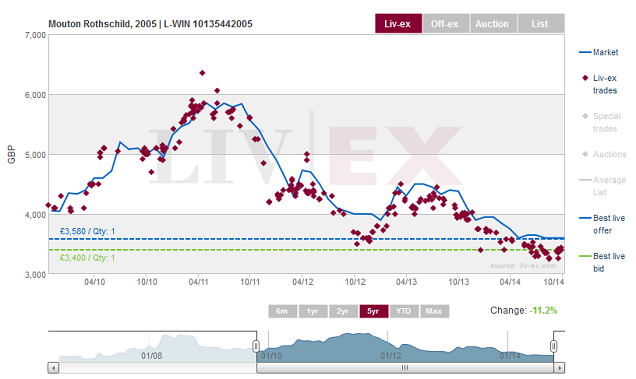Click the 5,000 y-axis label
Screen dimensions: 636x379
pos(35,155)
